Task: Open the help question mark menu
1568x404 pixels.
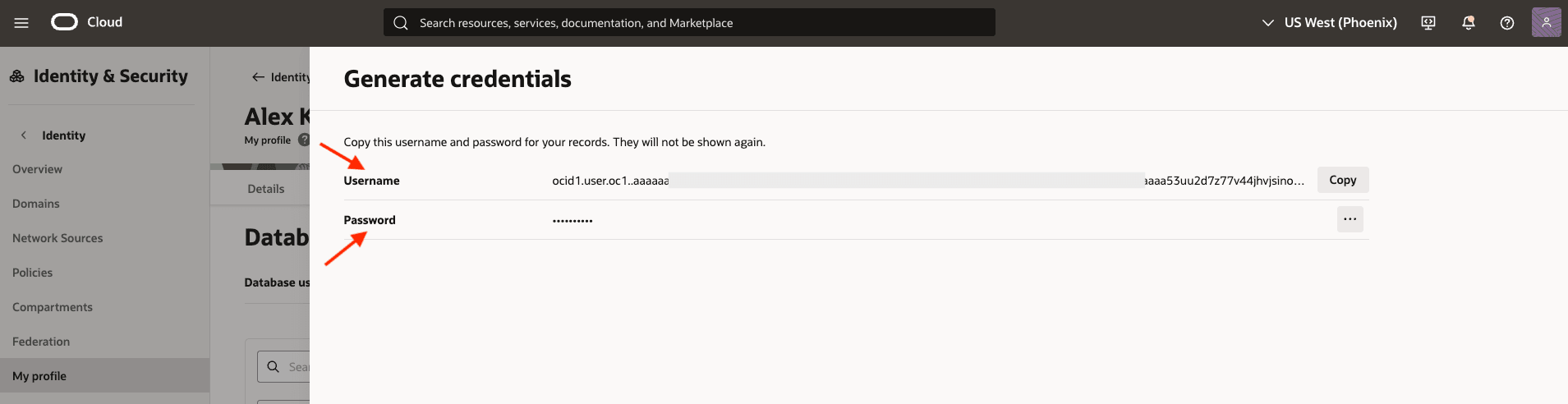Action: pos(1507,23)
